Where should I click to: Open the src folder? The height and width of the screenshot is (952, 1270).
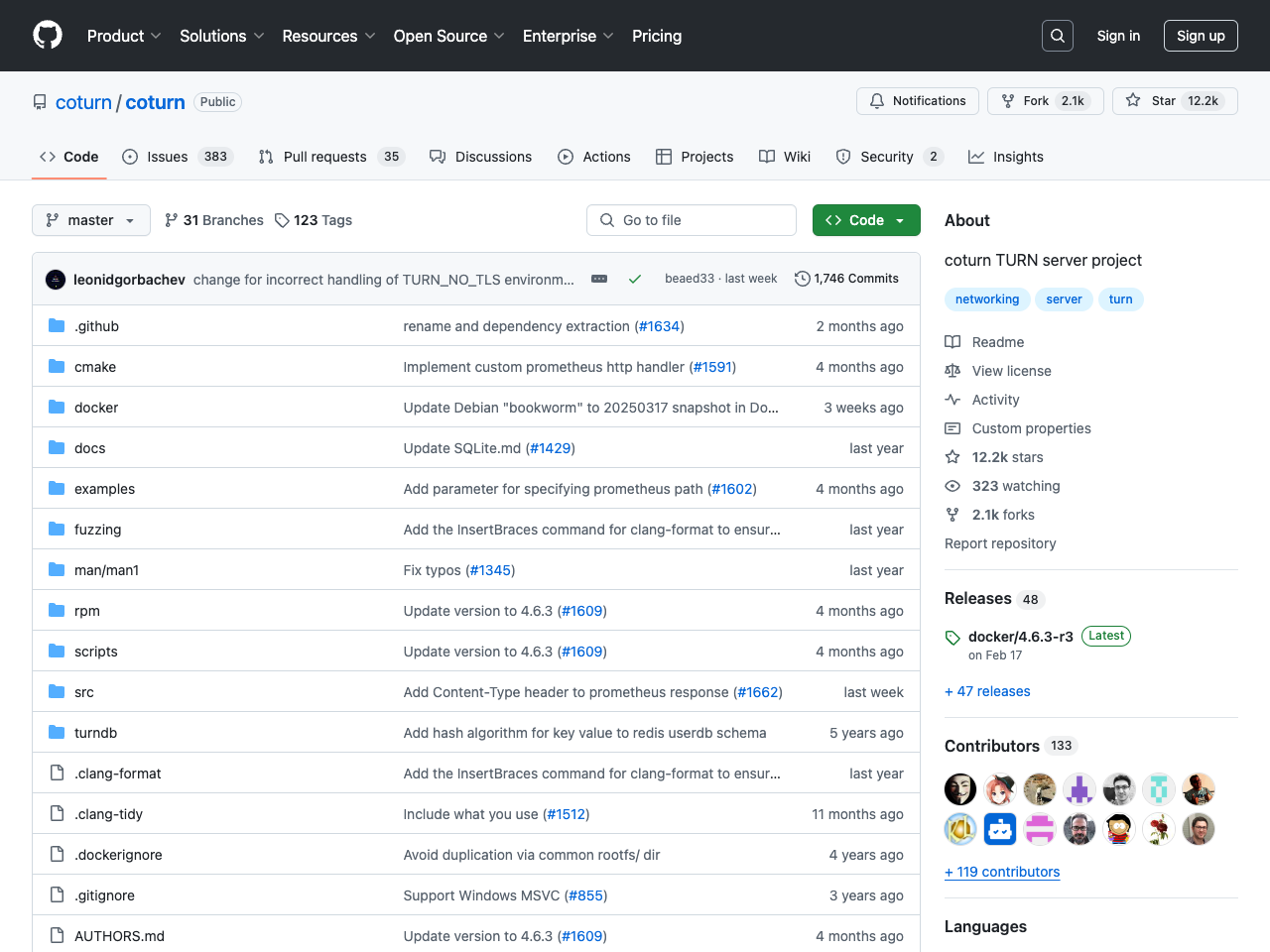(x=84, y=692)
